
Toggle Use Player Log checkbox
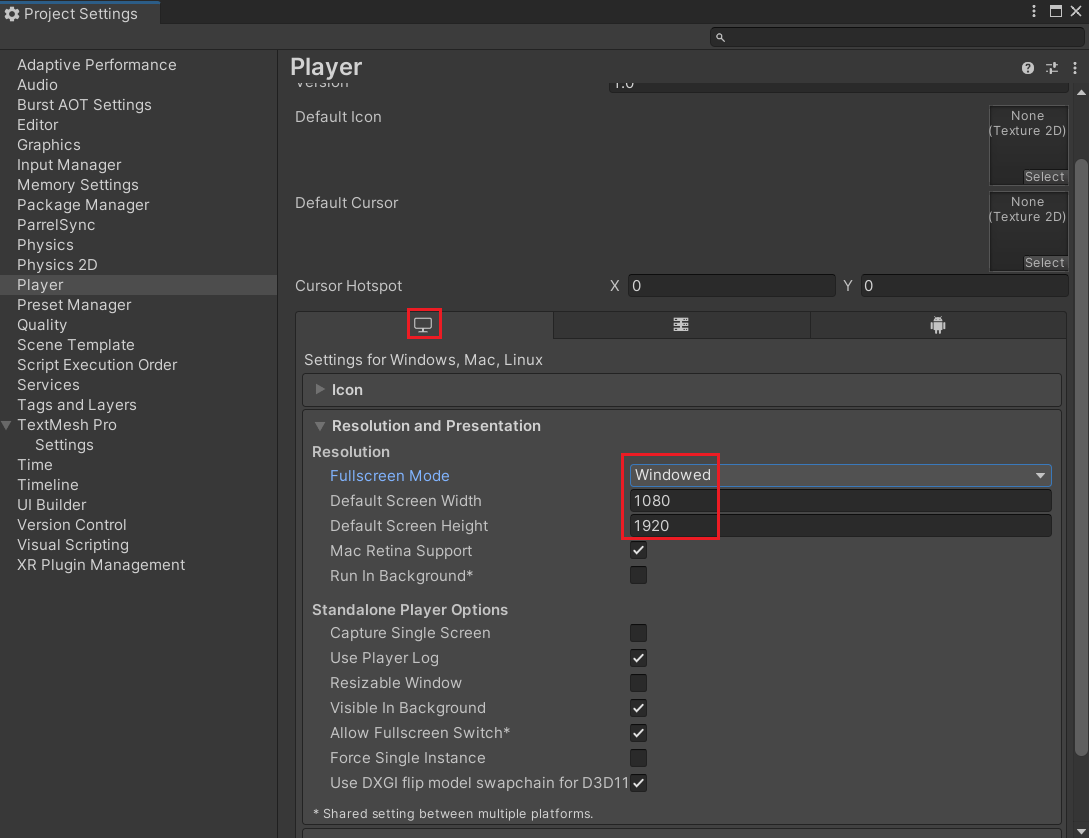coord(638,657)
